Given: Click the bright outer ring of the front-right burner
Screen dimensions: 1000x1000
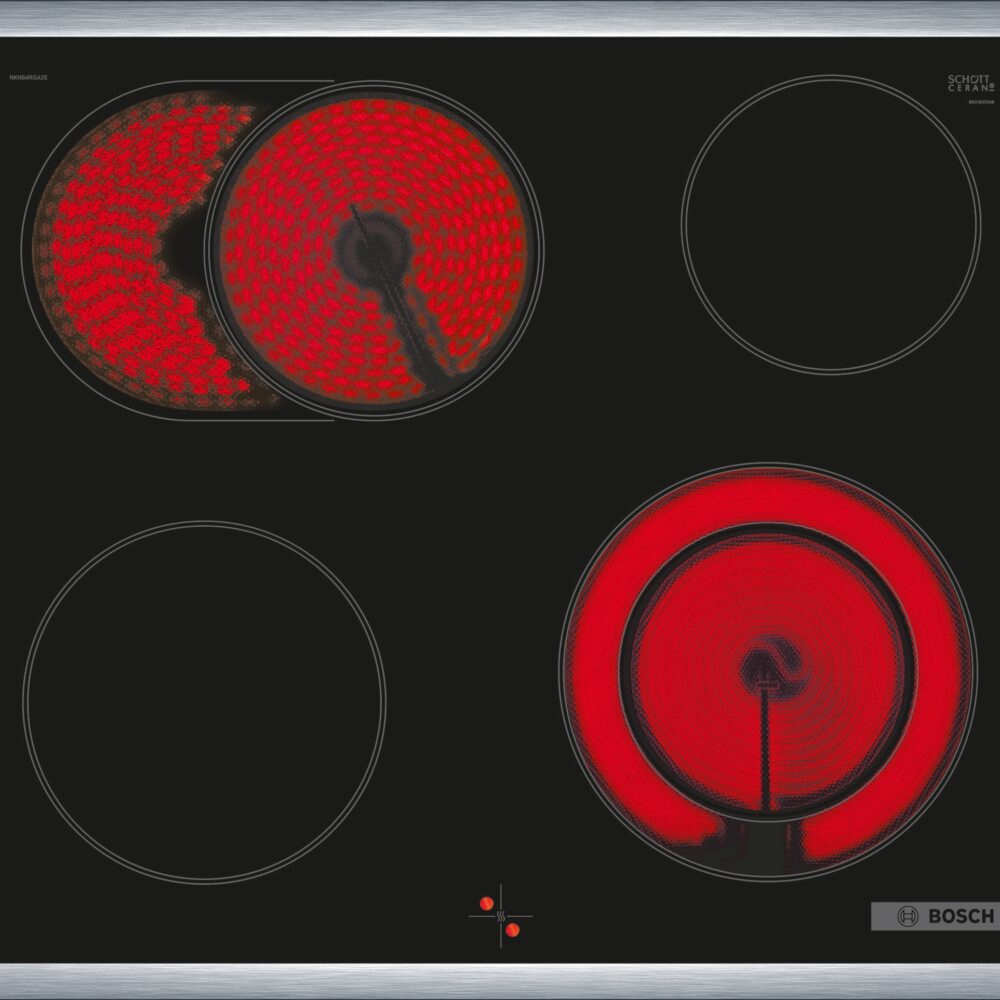Looking at the screenshot, I should [768, 498].
